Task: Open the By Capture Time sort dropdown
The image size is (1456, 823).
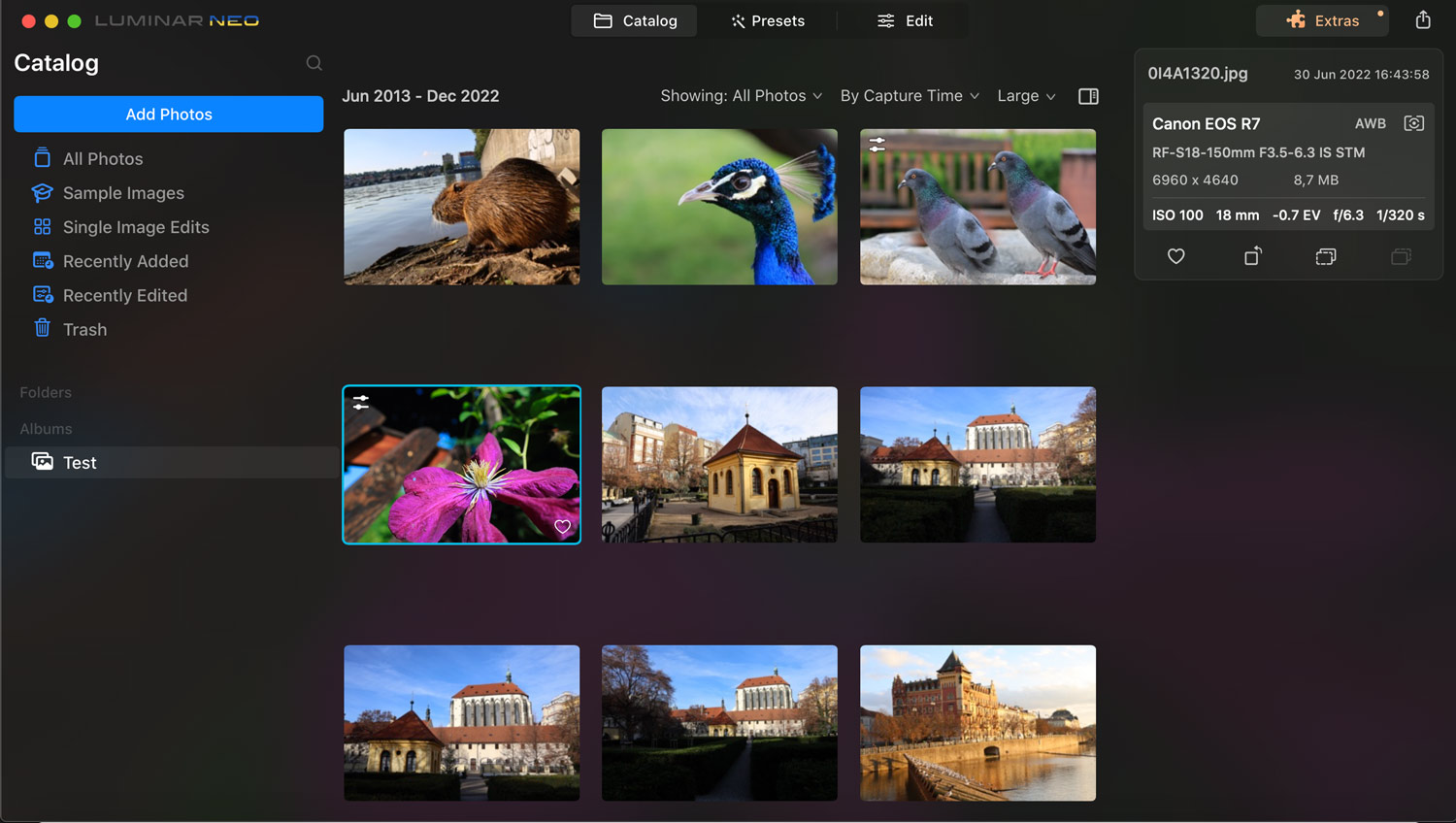Action: pyautogui.click(x=910, y=96)
